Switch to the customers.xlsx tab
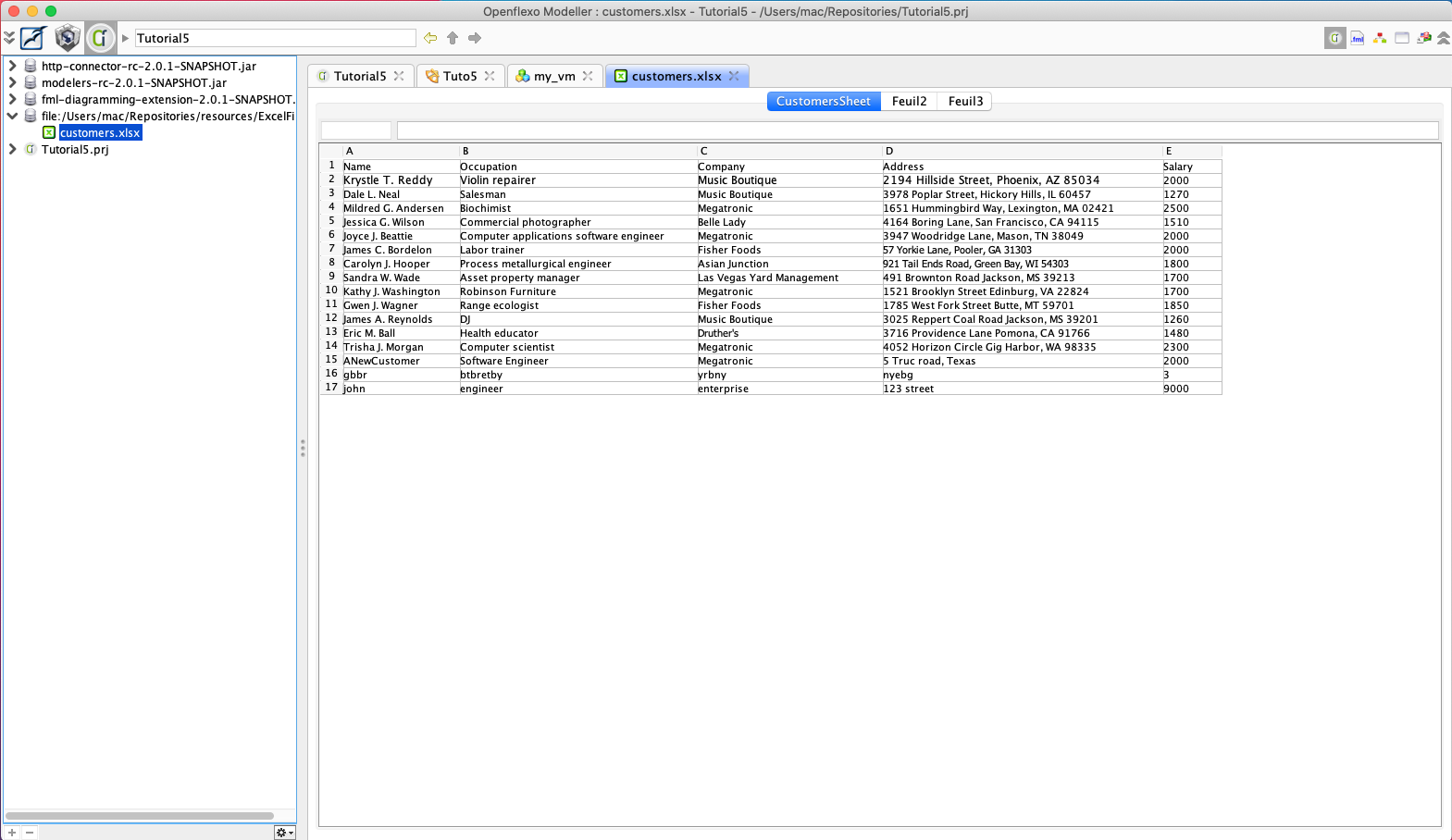The image size is (1452, 840). pos(676,76)
